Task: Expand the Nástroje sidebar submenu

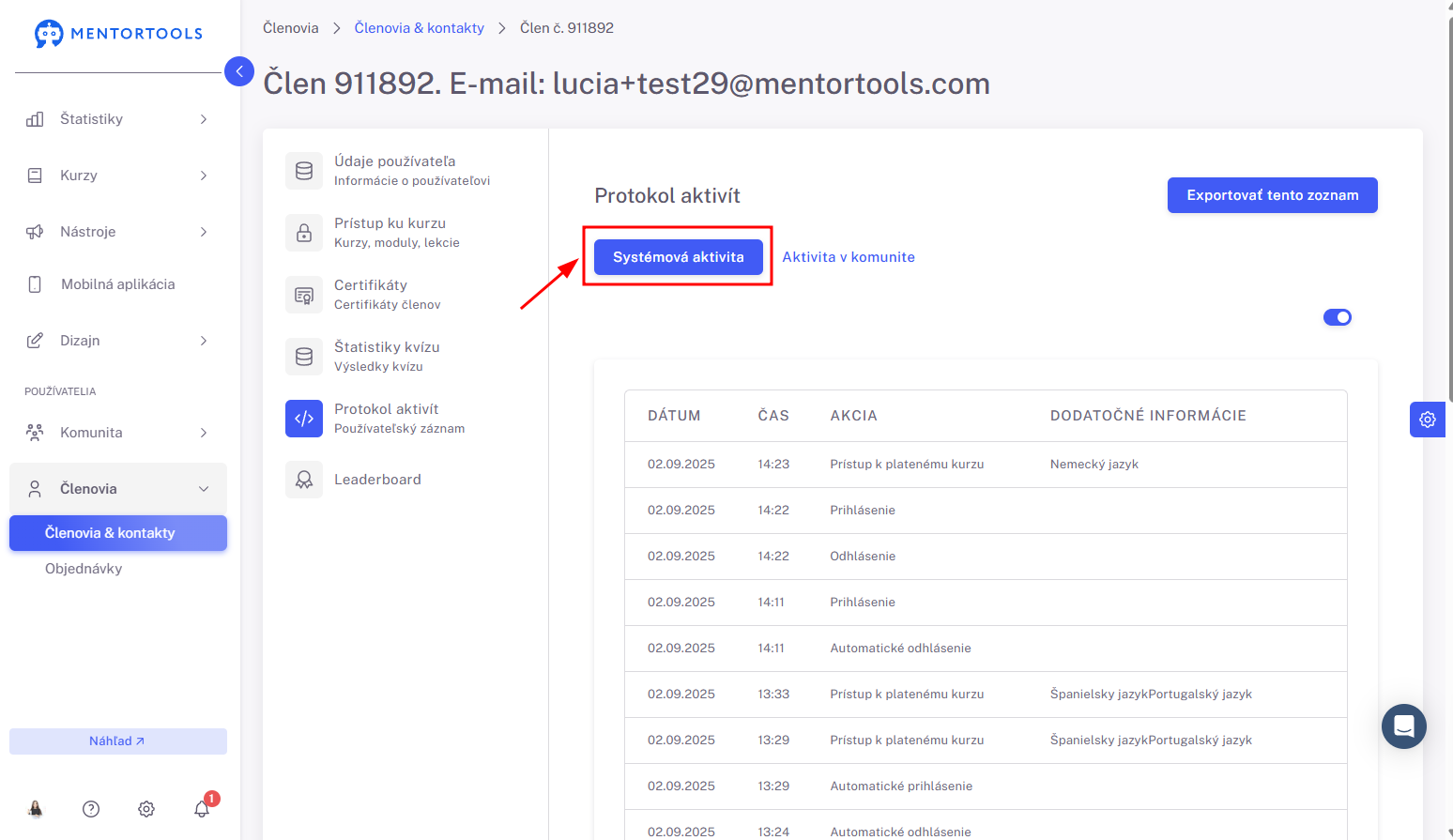Action: [x=117, y=232]
